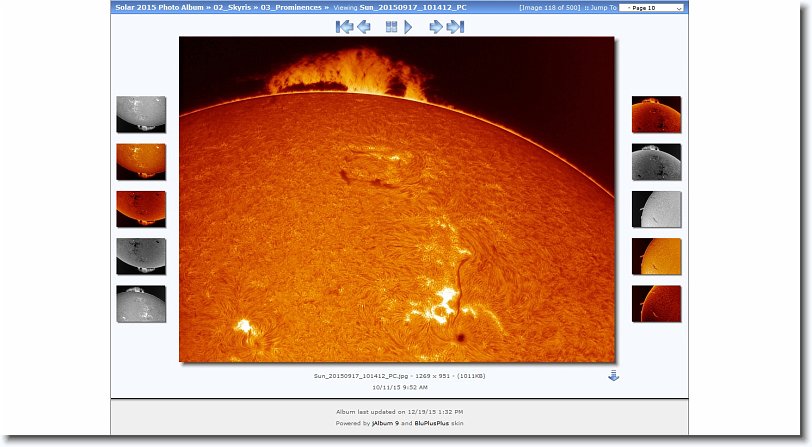Click the Album last updated text
The image size is (812, 447).
coord(399,412)
